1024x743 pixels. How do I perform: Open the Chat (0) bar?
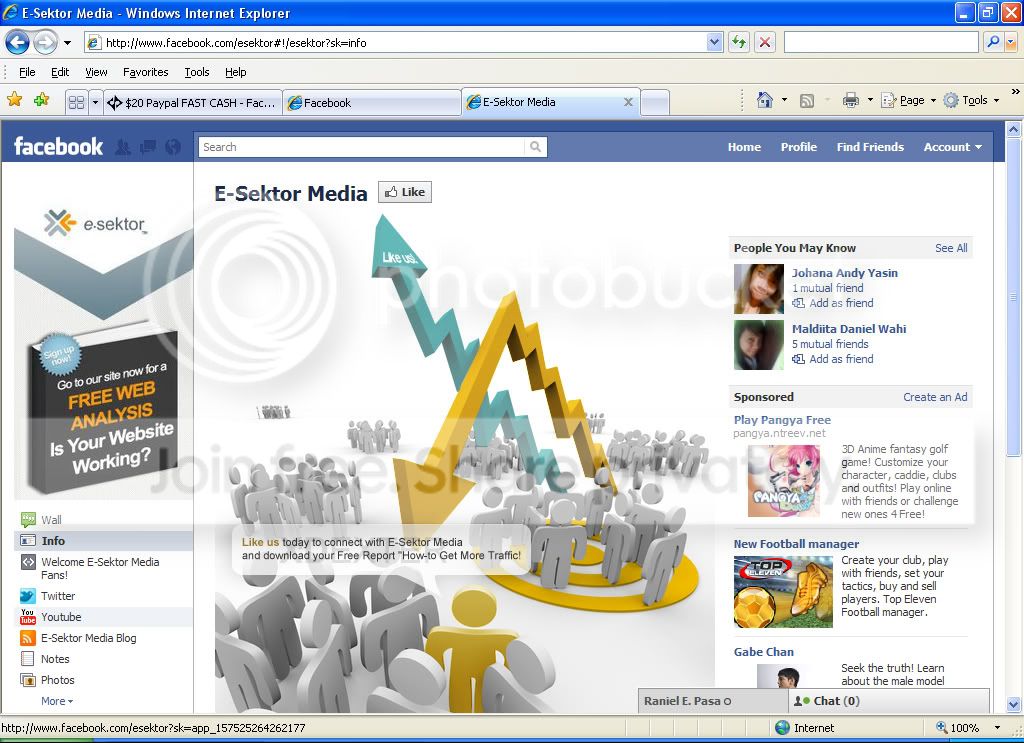889,701
